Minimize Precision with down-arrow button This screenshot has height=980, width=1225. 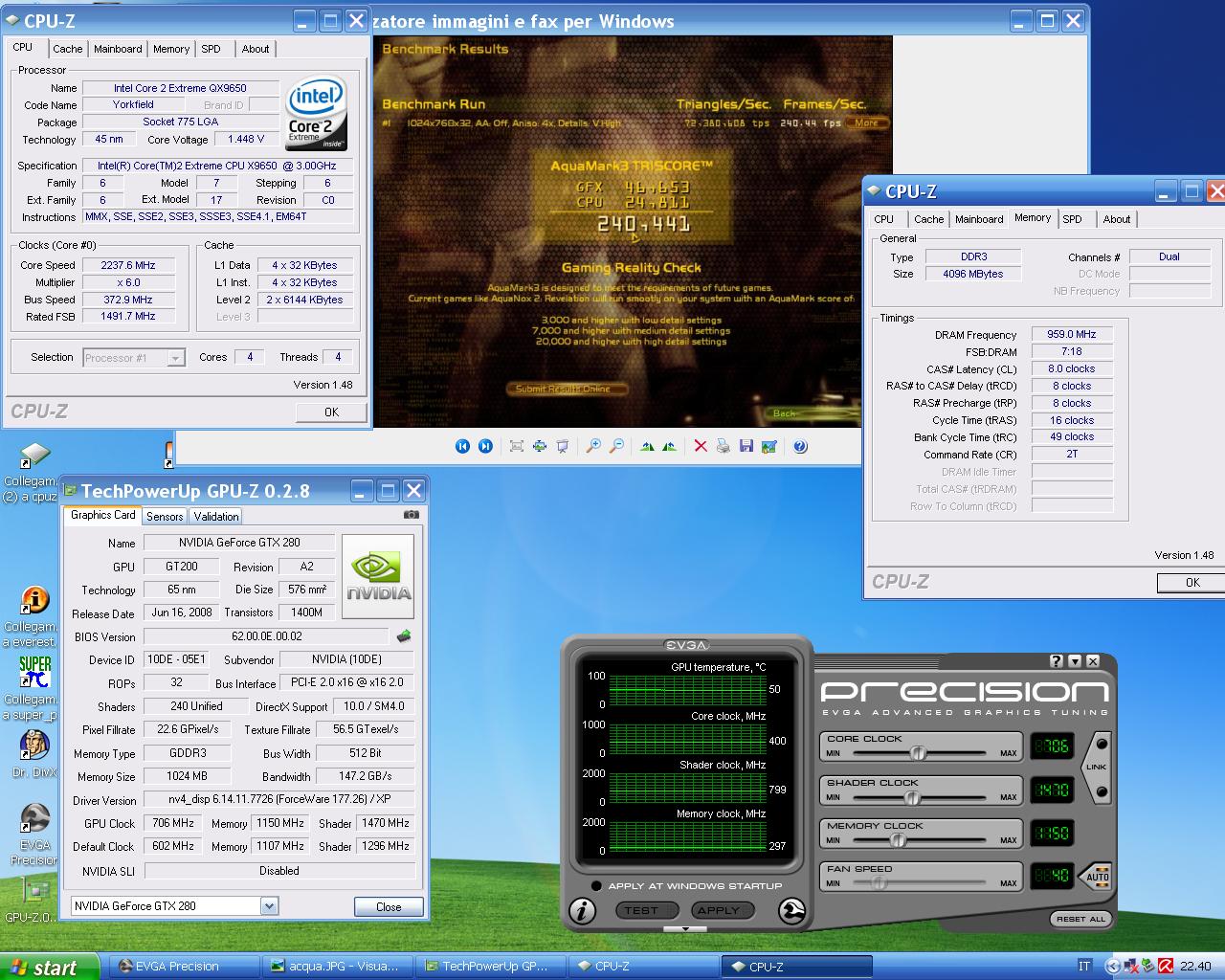pyautogui.click(x=1075, y=661)
